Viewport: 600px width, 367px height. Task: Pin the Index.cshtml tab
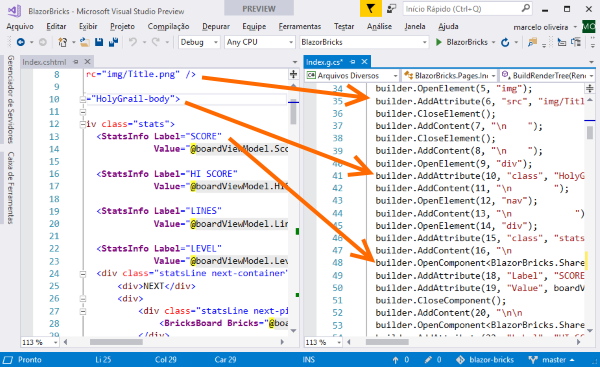pyautogui.click(x=76, y=62)
